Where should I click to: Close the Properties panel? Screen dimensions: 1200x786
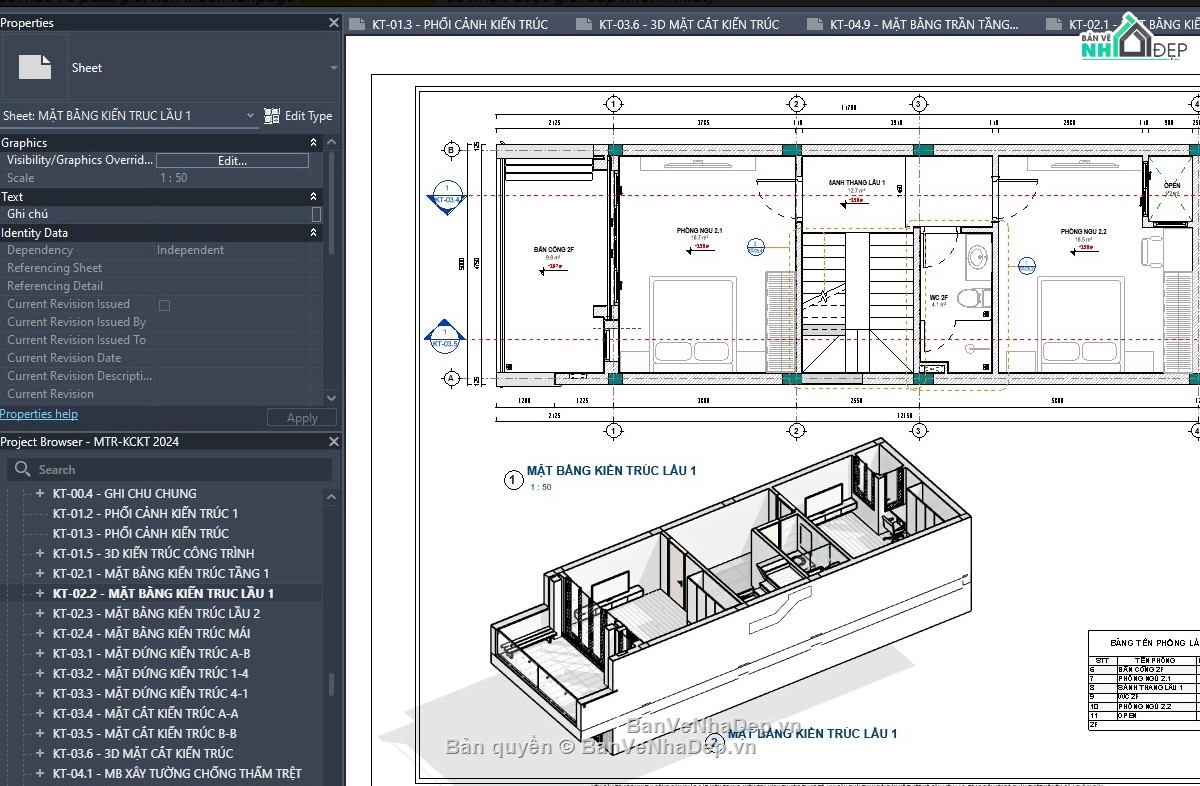click(x=334, y=22)
